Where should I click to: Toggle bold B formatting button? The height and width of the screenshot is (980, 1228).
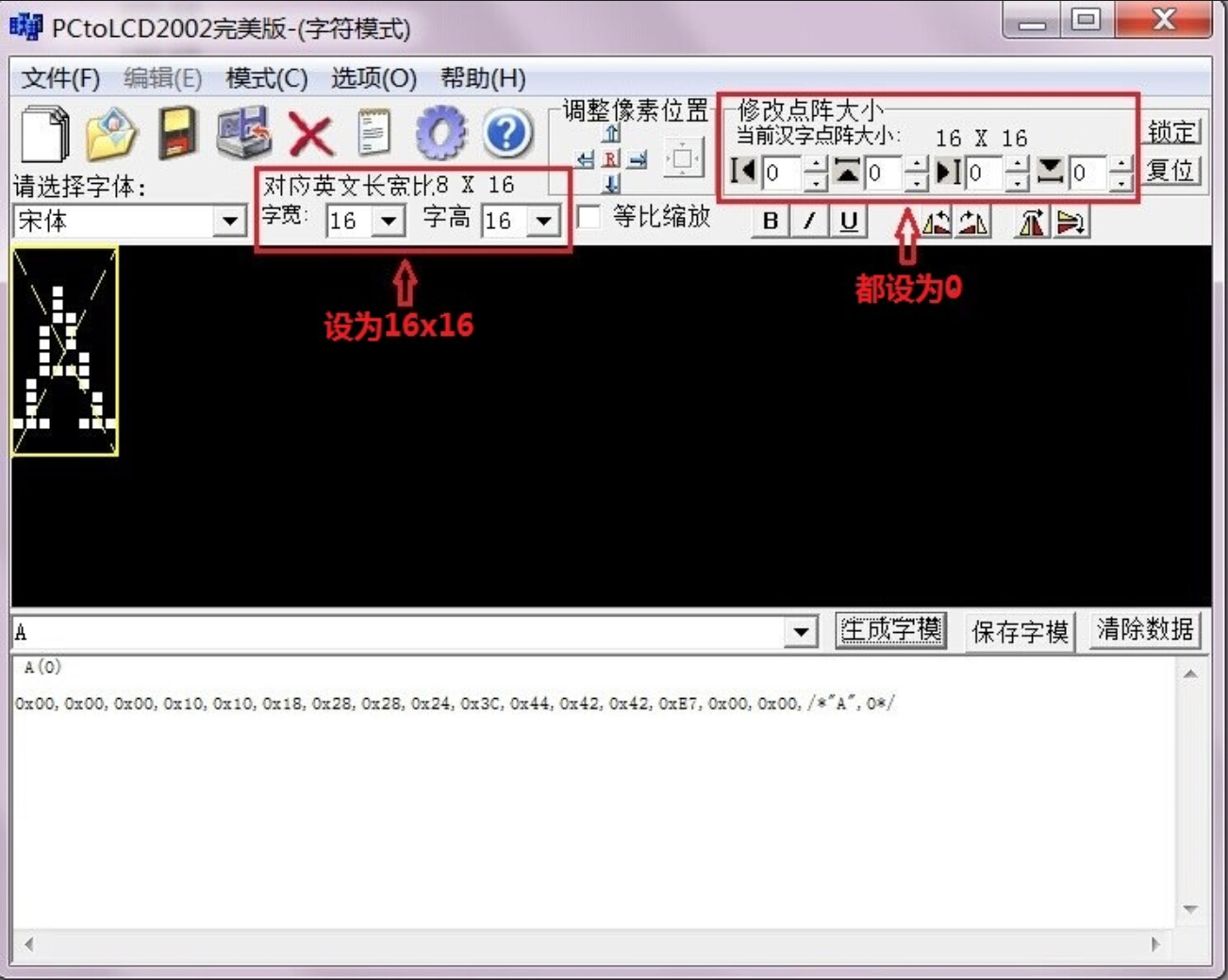tap(771, 222)
